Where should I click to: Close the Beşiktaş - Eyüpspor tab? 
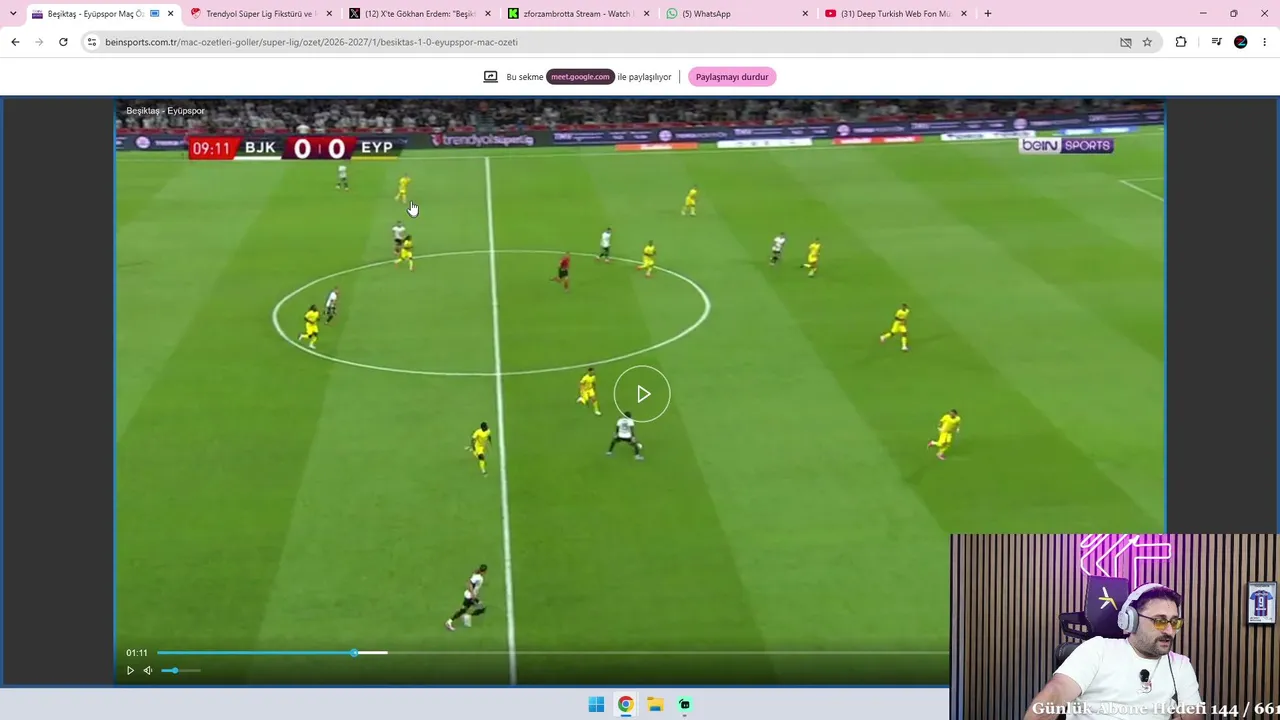click(171, 14)
